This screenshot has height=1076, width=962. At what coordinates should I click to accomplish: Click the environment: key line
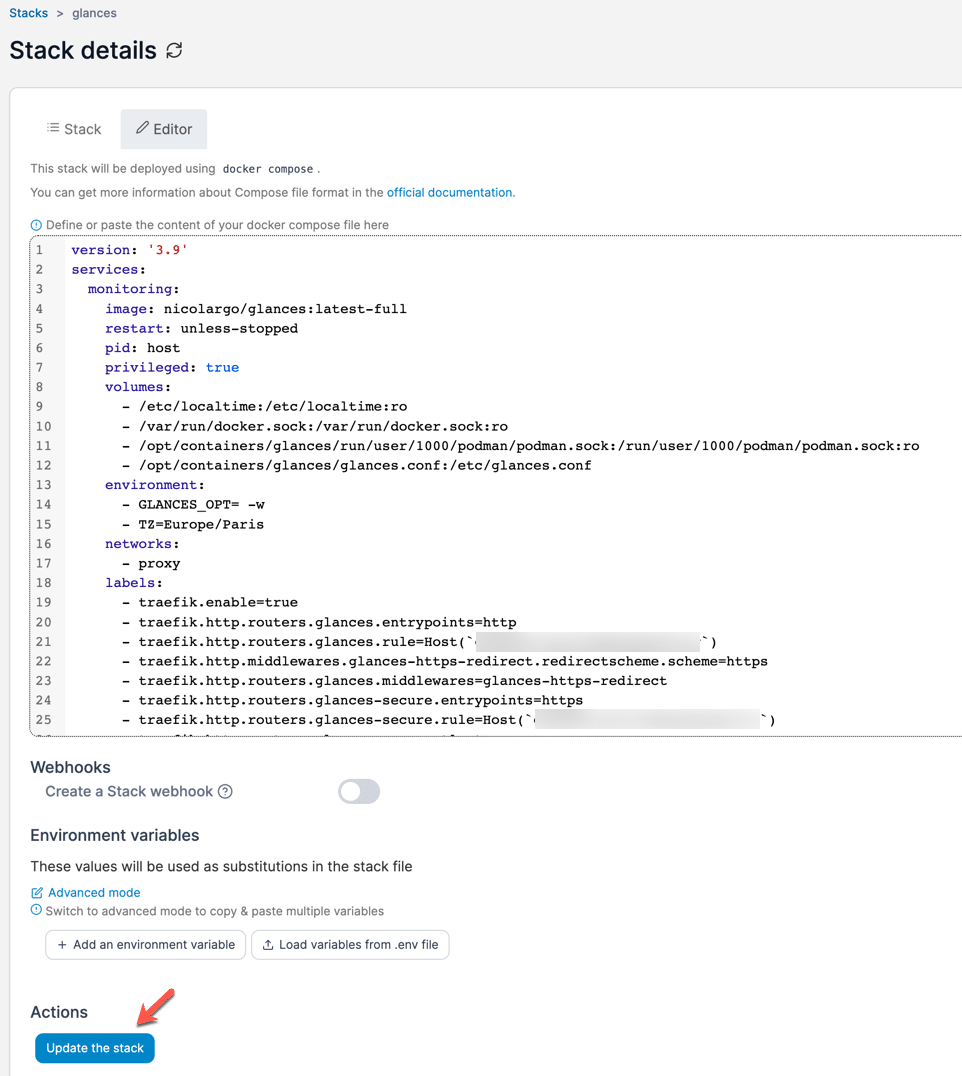click(155, 485)
